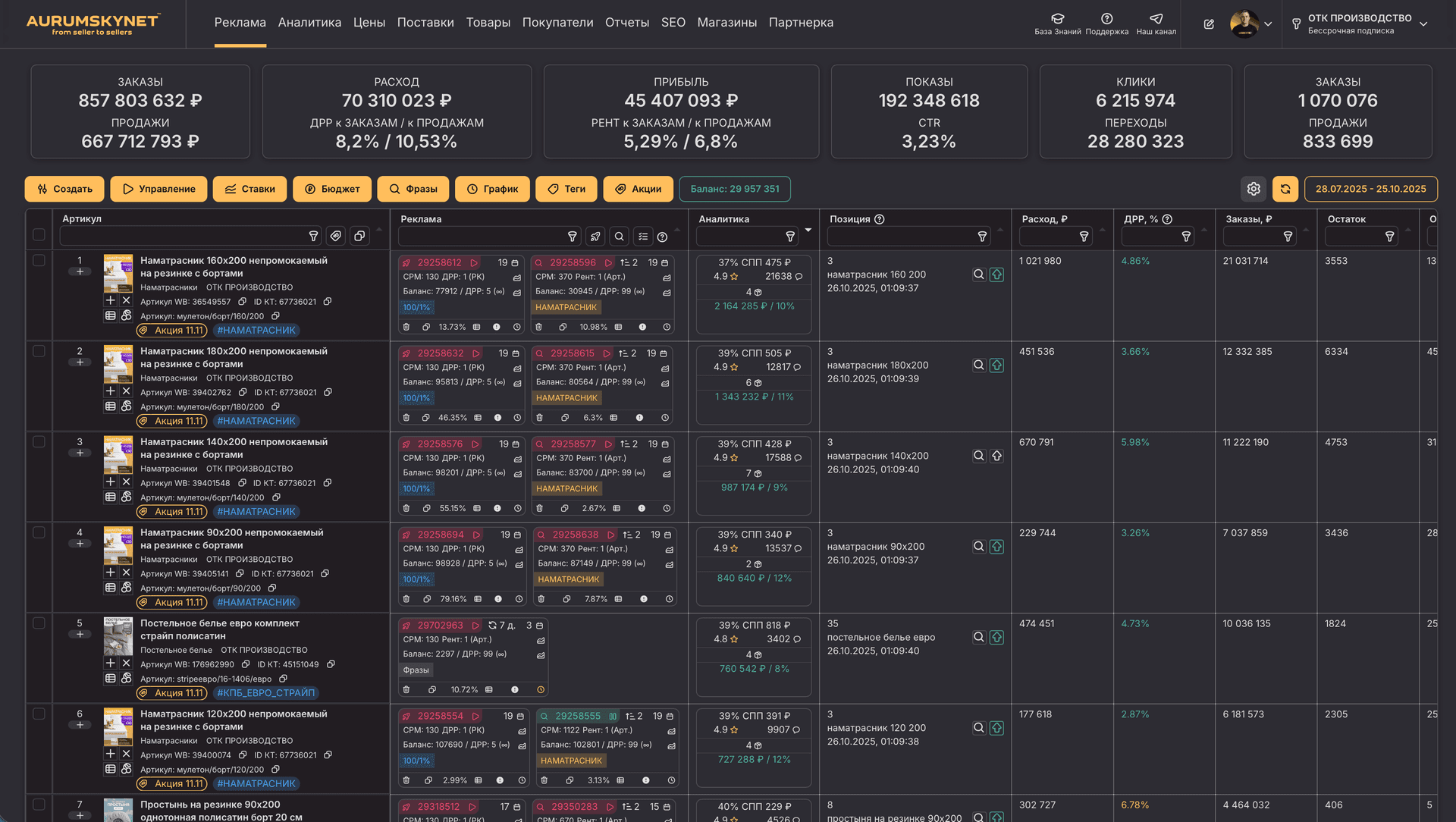Expand row 1 with the plus pill
This screenshot has height=822, width=1456.
tap(80, 271)
